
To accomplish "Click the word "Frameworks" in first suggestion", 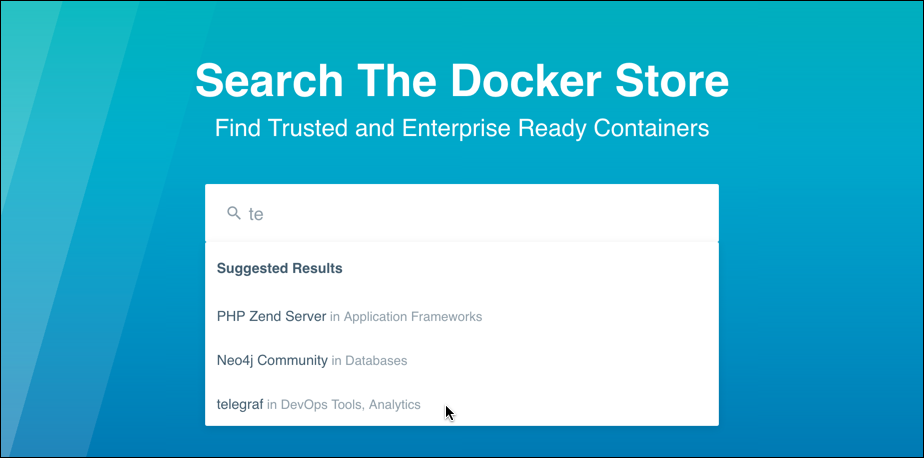I will pyautogui.click(x=447, y=317).
